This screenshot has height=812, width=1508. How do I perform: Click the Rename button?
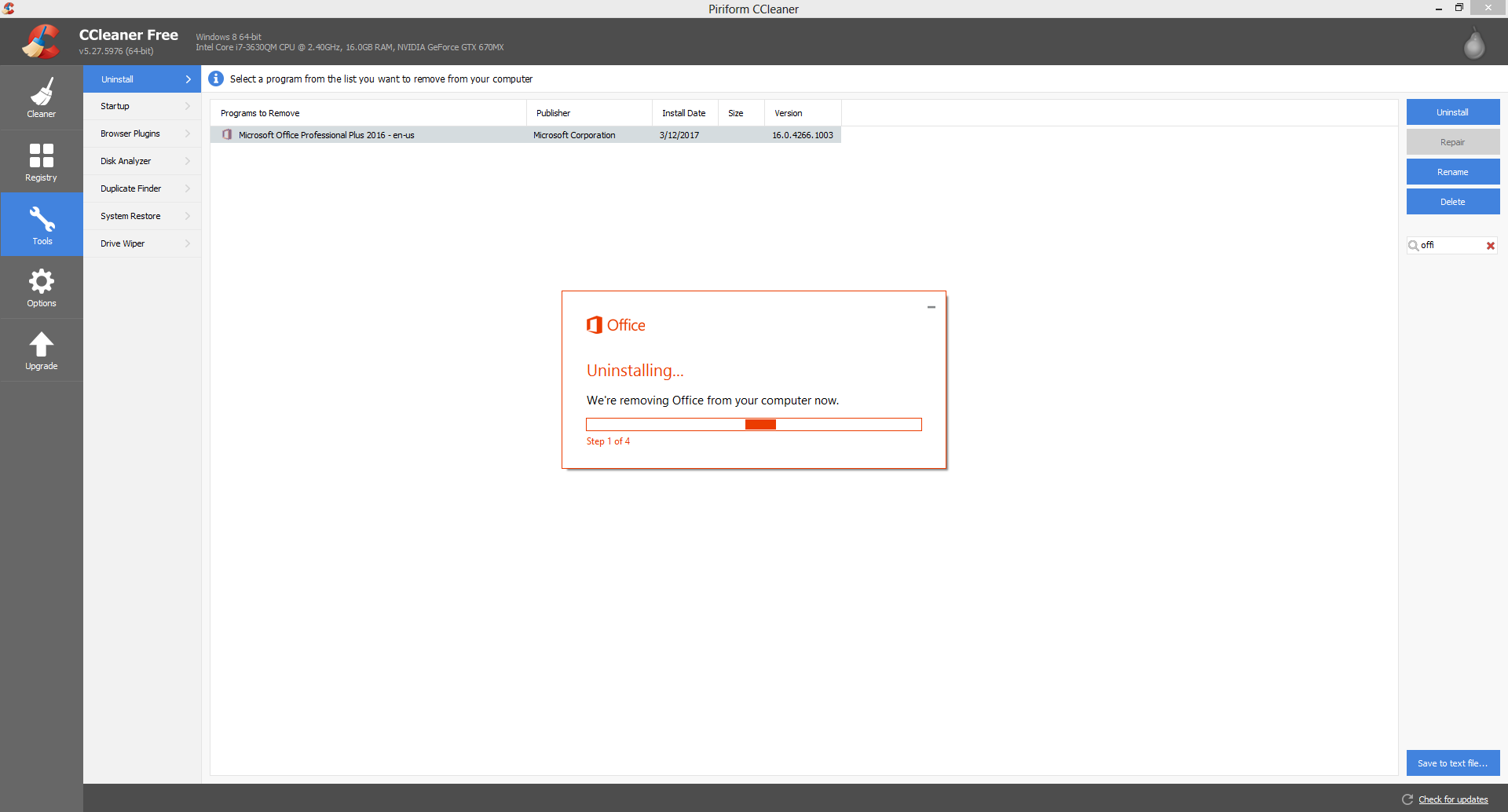1453,172
